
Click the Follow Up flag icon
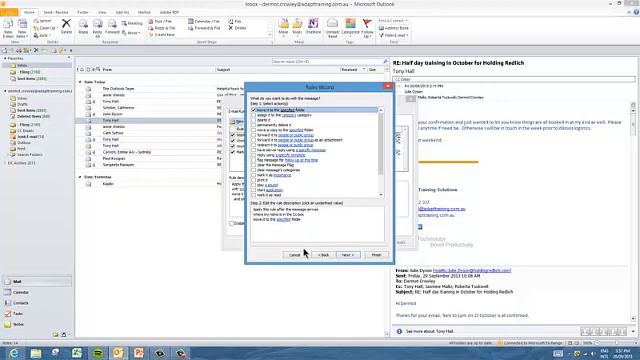click(367, 24)
